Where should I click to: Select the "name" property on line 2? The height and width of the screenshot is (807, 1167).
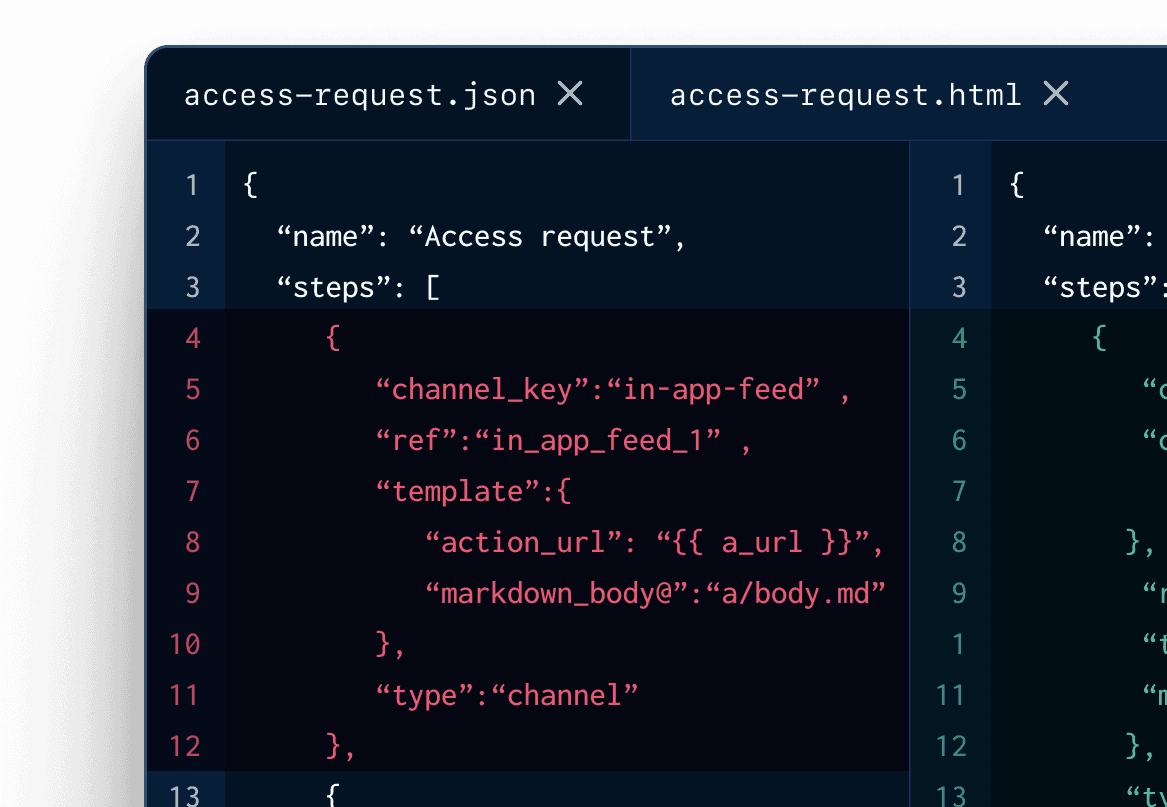tap(320, 236)
